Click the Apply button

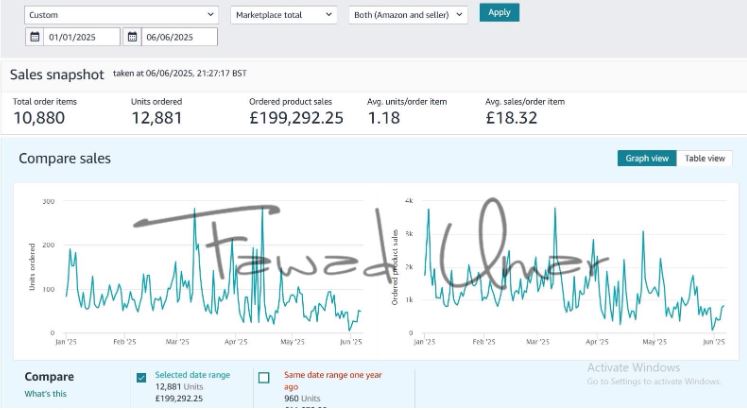pos(499,13)
